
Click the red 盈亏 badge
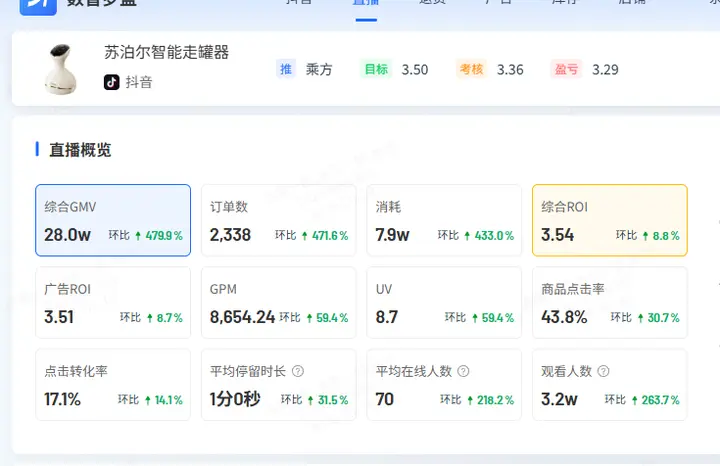(x=566, y=69)
